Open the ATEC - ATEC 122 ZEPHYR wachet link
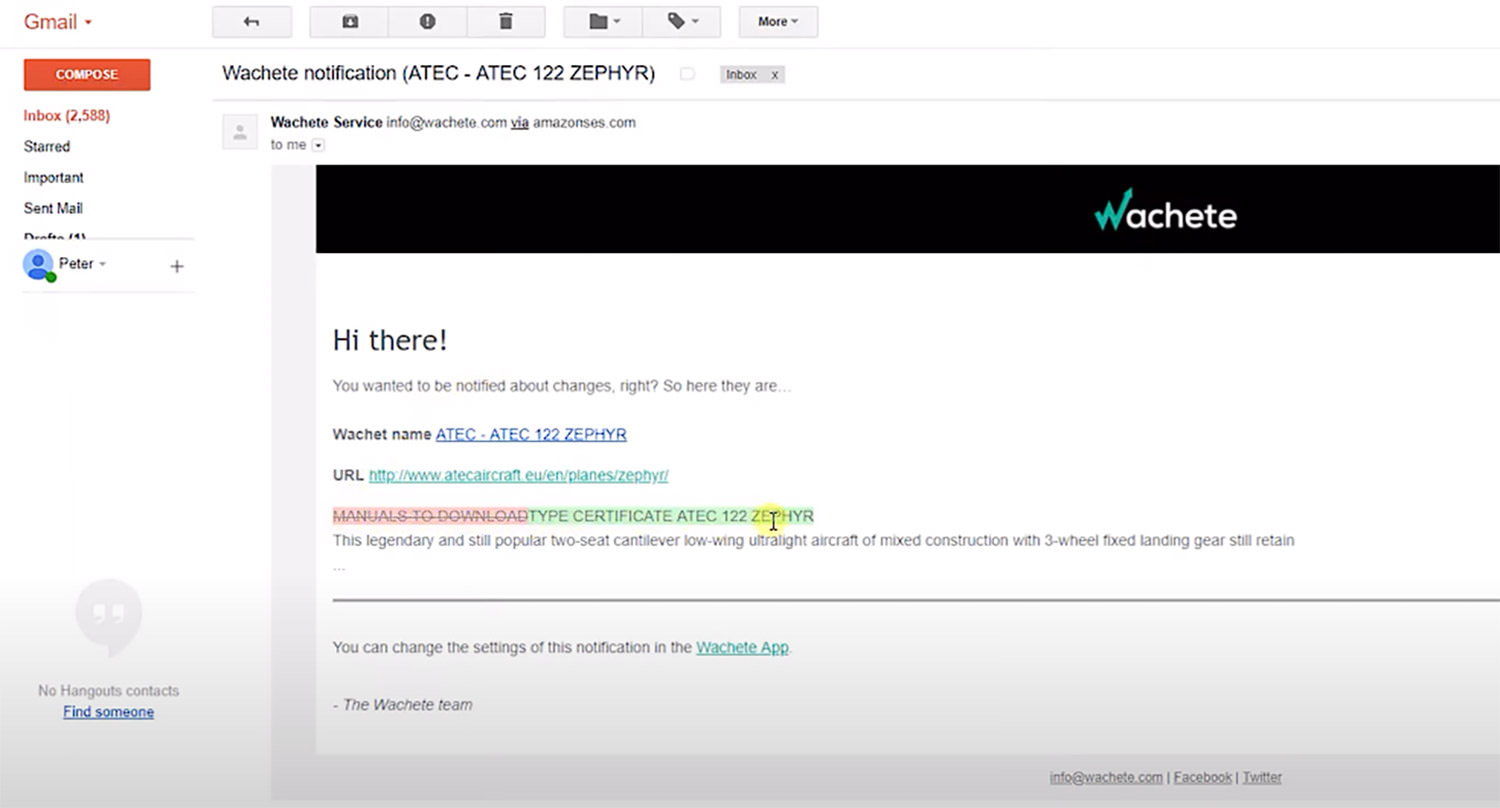This screenshot has height=808, width=1500. click(531, 434)
